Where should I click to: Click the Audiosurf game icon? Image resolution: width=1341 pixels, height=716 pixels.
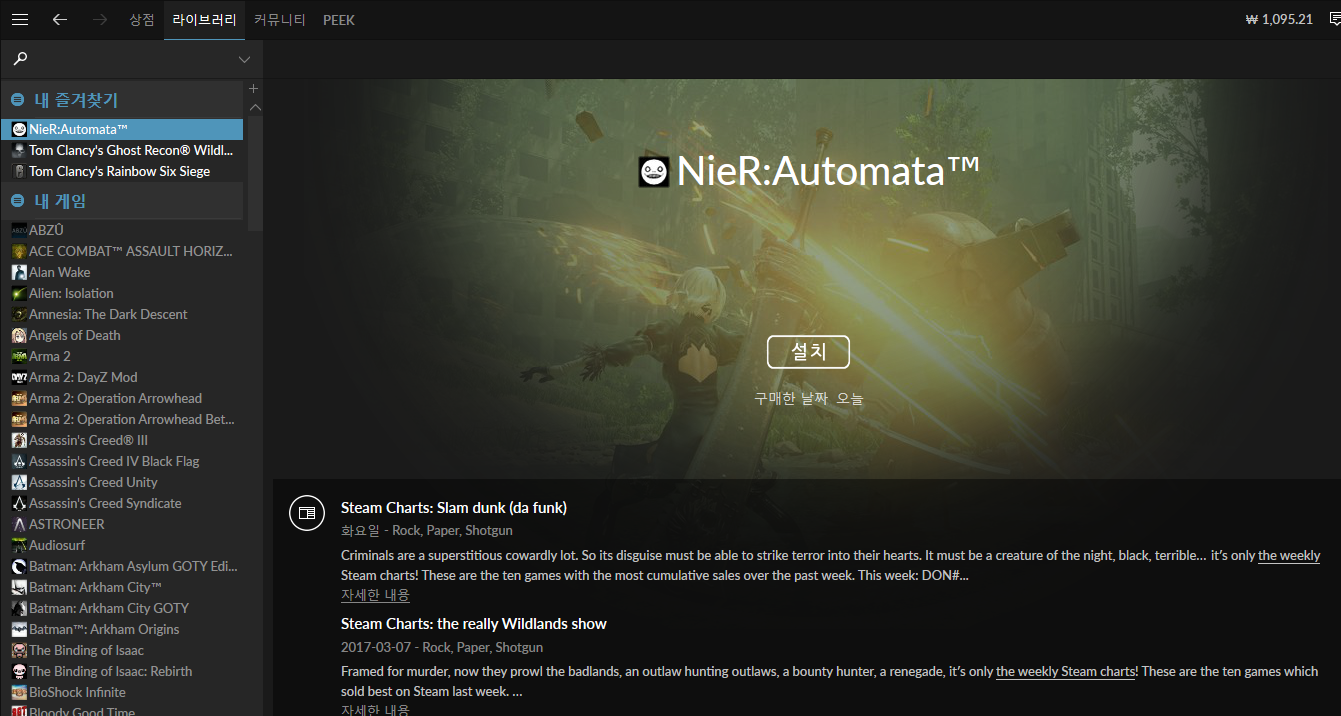(x=19, y=545)
